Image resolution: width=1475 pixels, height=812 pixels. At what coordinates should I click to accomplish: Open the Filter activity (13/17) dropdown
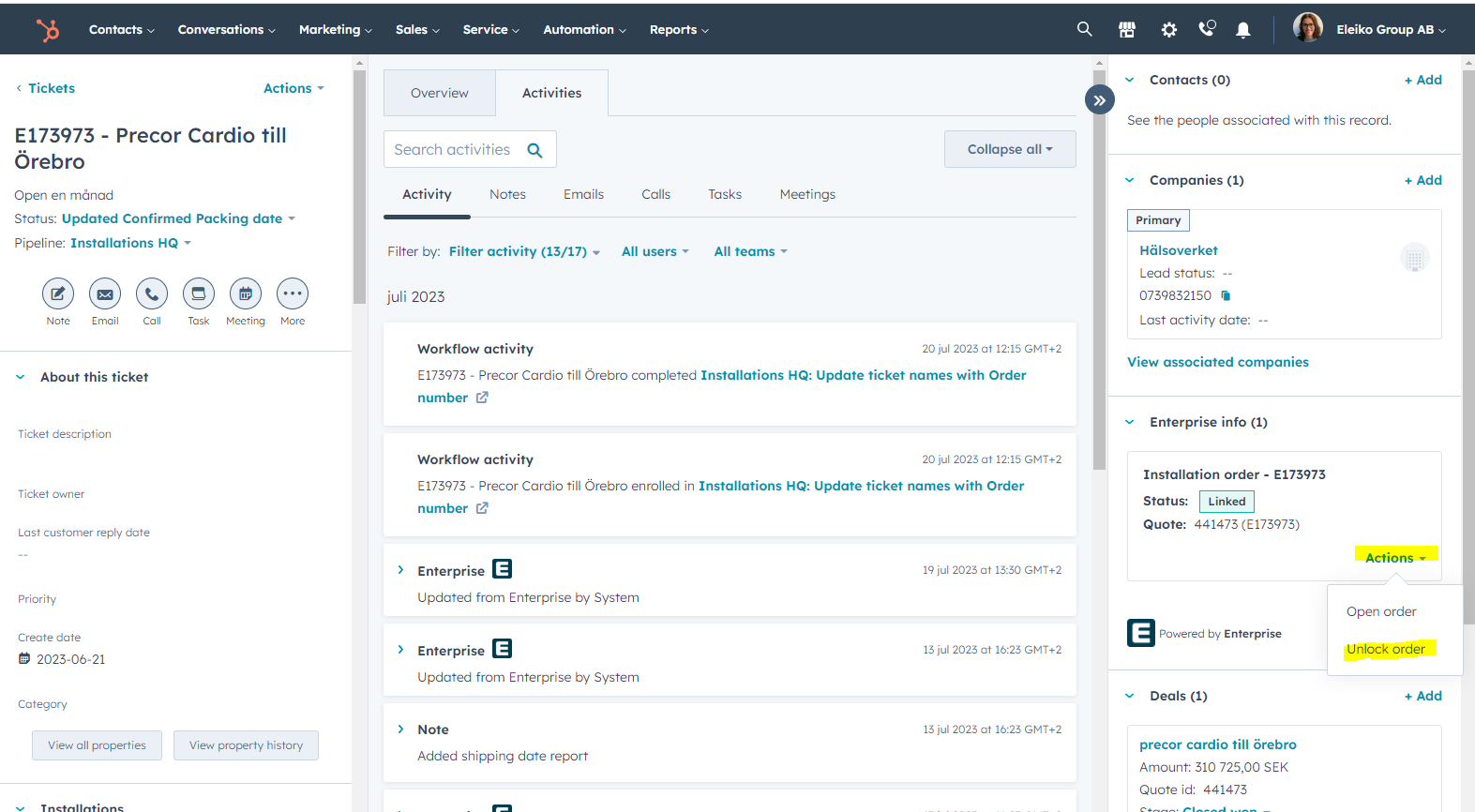tap(523, 251)
